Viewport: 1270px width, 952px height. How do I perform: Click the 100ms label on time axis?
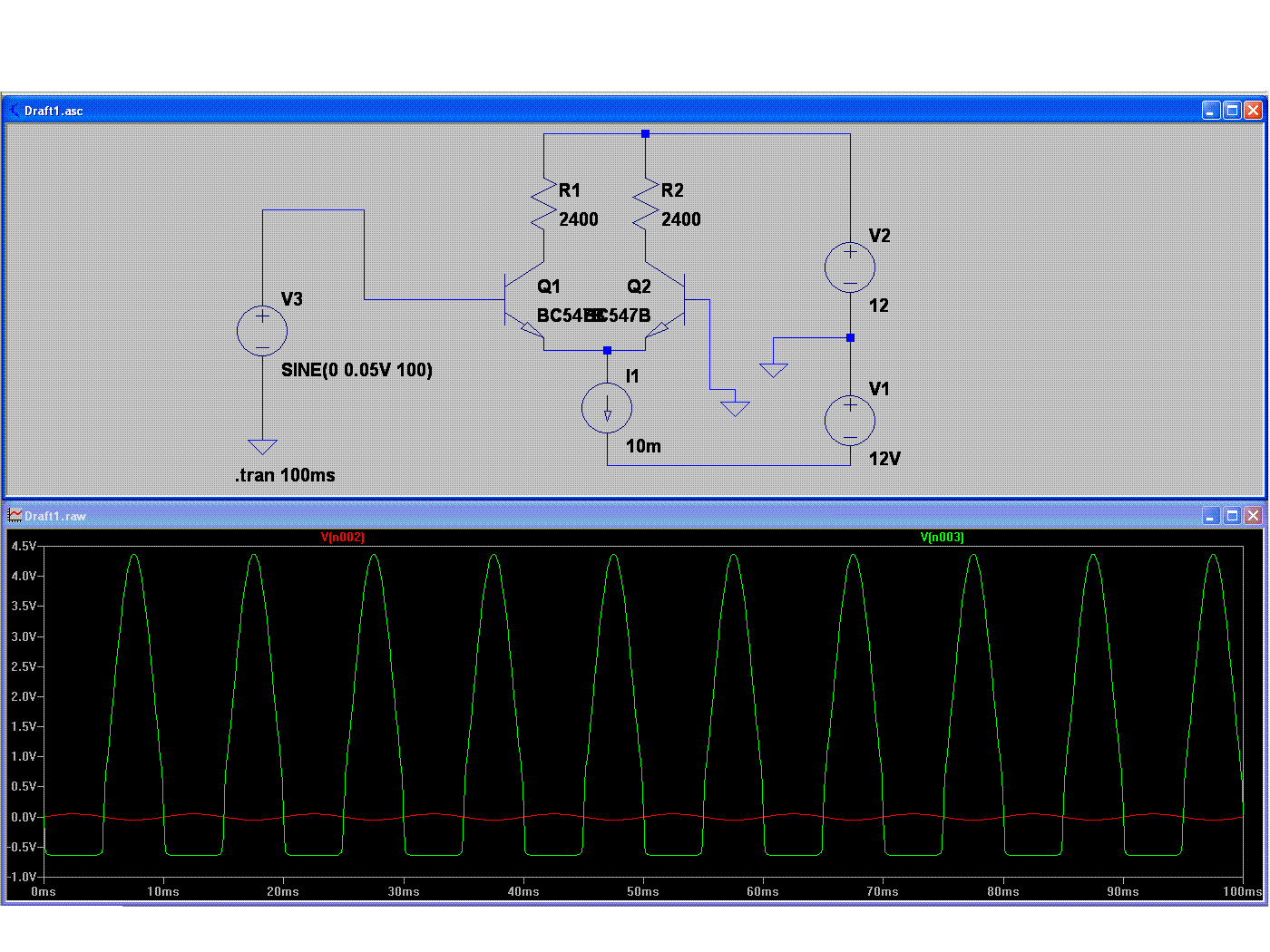(1242, 891)
